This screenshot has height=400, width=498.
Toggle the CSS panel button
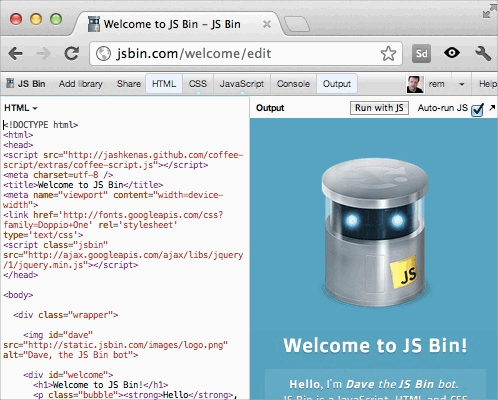[x=198, y=84]
